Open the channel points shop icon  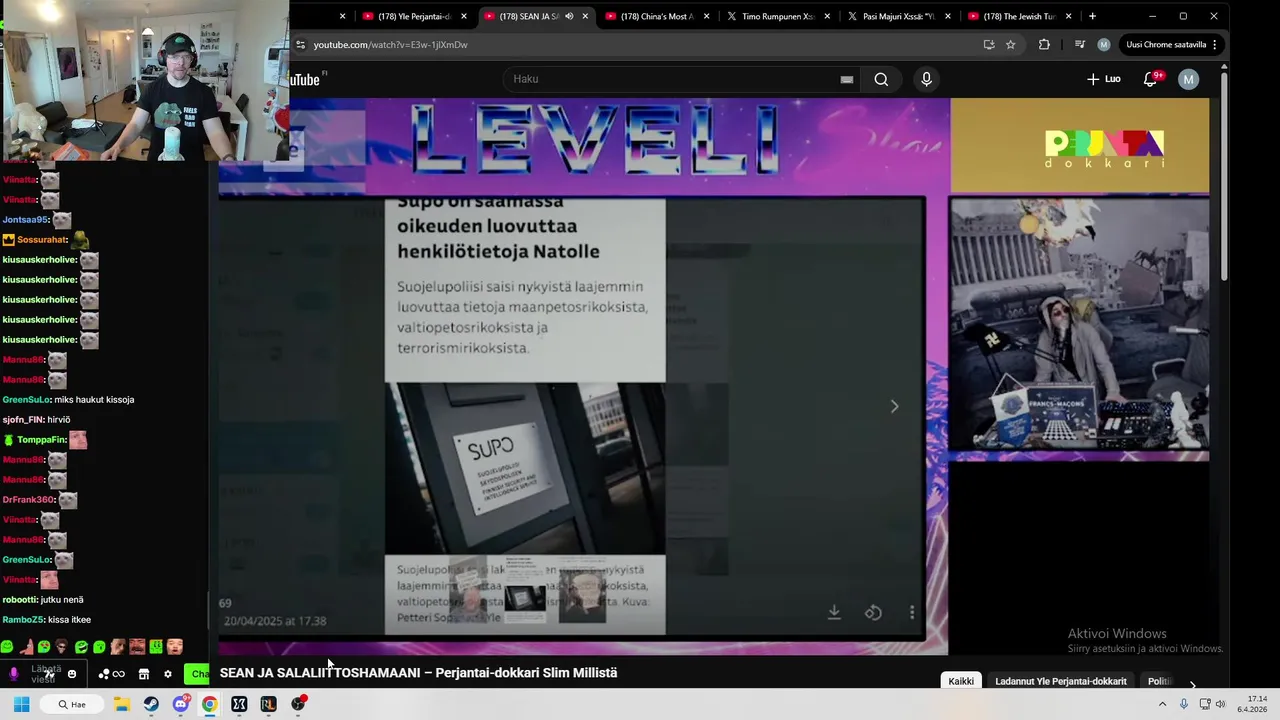point(143,674)
